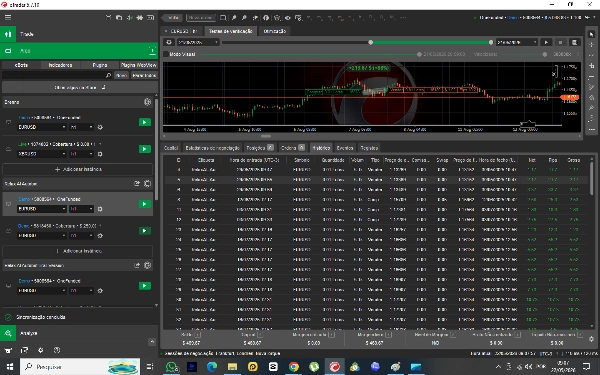Open File Explorer from the taskbar
Viewport: 600px width, 375px height.
(x=232, y=367)
